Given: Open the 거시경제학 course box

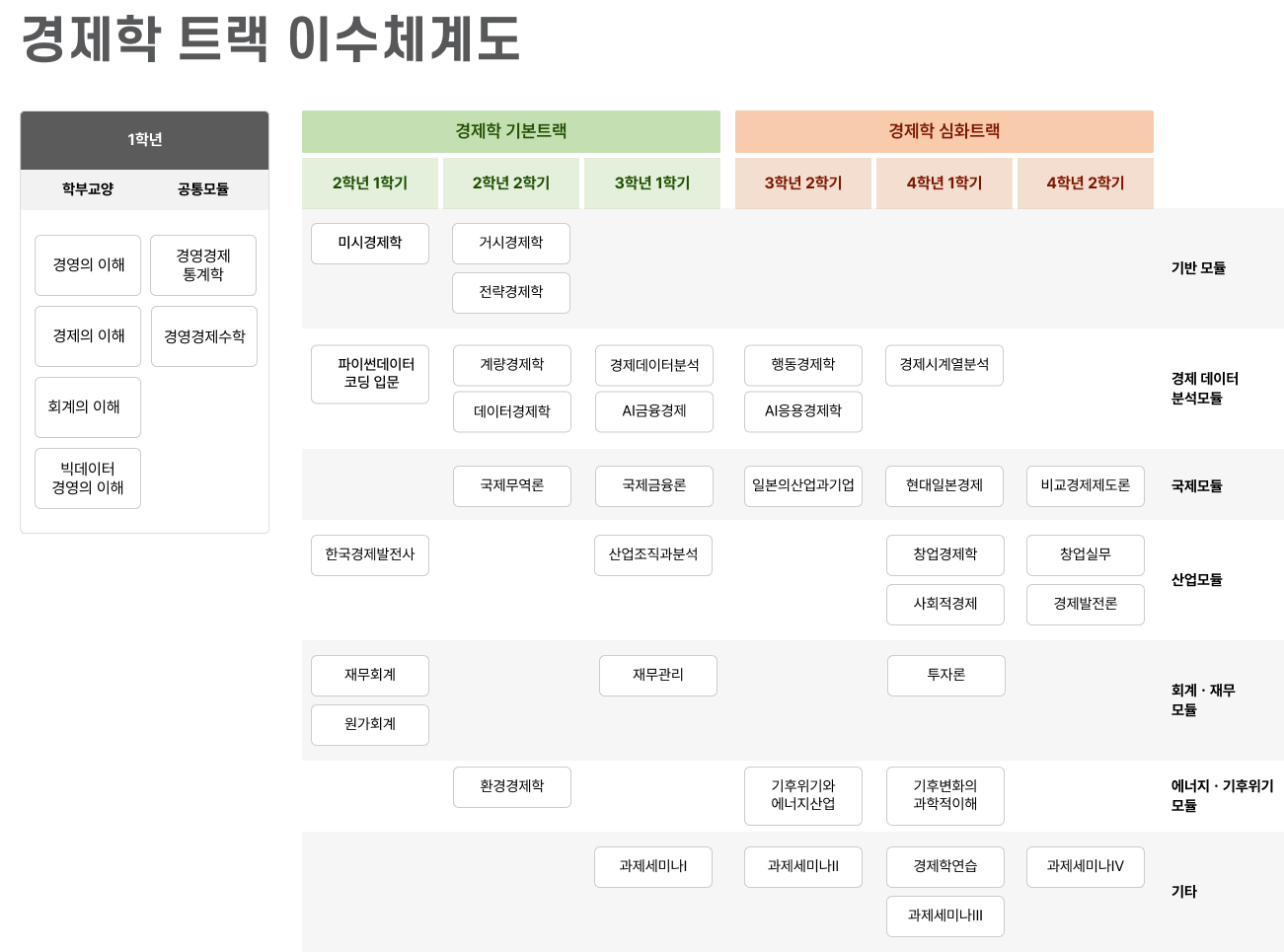Looking at the screenshot, I should pos(511,244).
